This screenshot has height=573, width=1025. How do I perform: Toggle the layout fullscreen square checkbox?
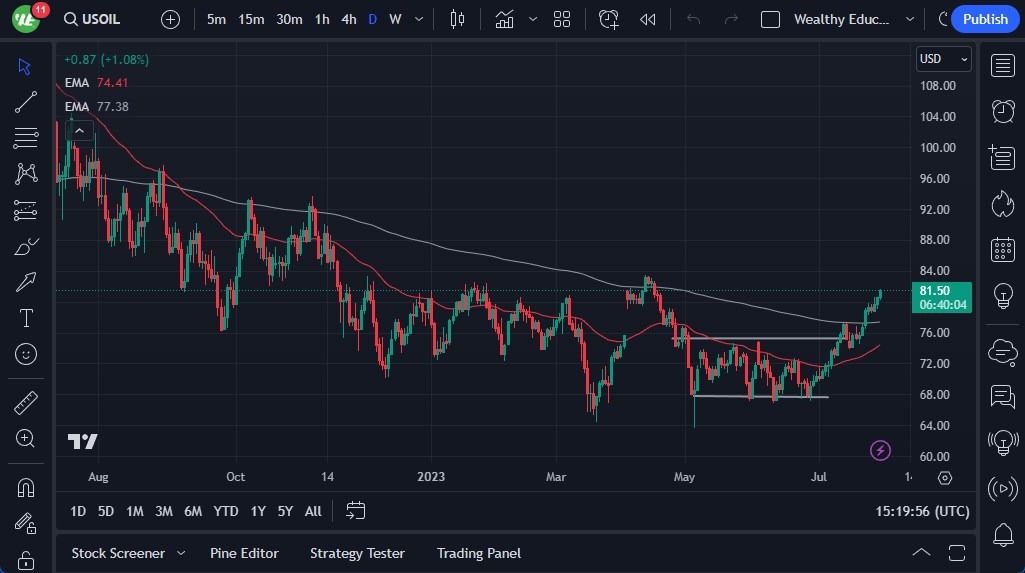click(x=770, y=19)
